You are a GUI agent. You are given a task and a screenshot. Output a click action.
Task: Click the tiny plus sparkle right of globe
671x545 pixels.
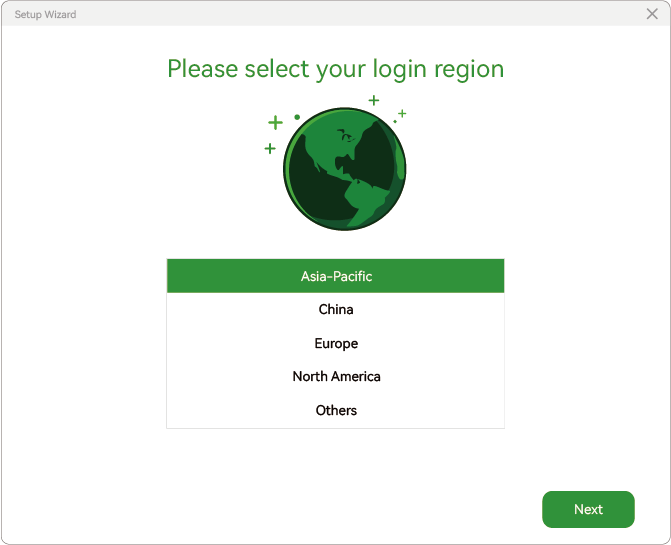pos(402,113)
